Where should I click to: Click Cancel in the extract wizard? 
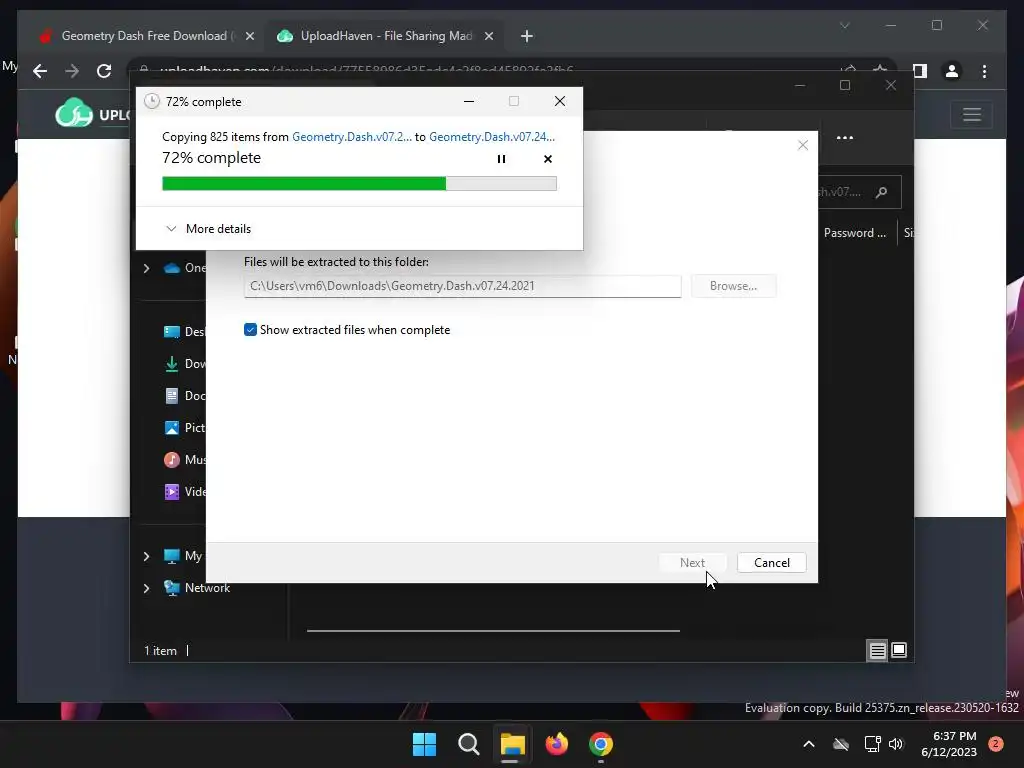pos(771,562)
